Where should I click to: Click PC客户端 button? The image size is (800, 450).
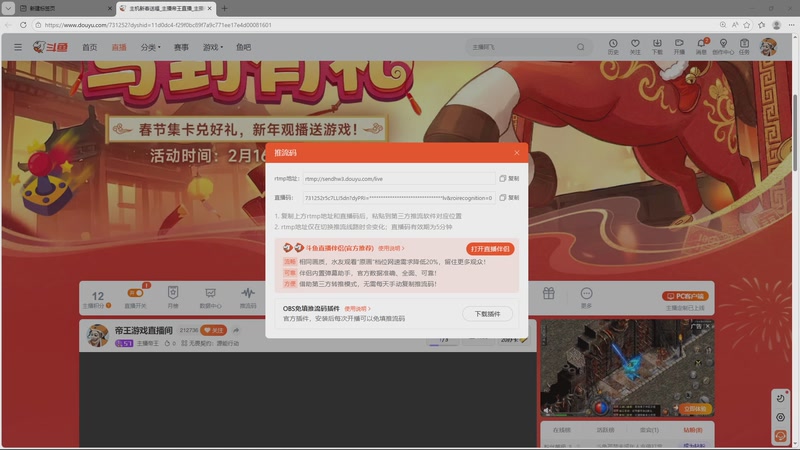pos(685,296)
